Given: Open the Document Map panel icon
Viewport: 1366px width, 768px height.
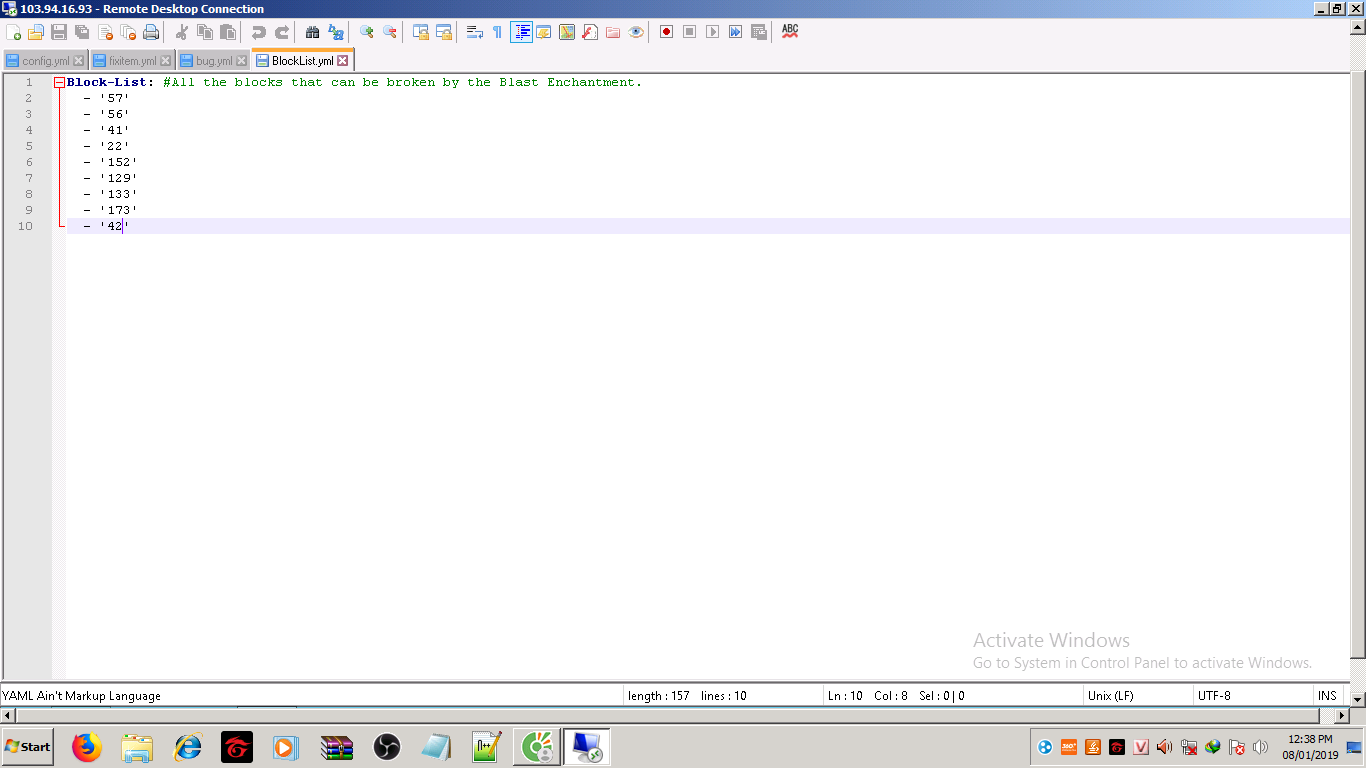Looking at the screenshot, I should pos(567,32).
